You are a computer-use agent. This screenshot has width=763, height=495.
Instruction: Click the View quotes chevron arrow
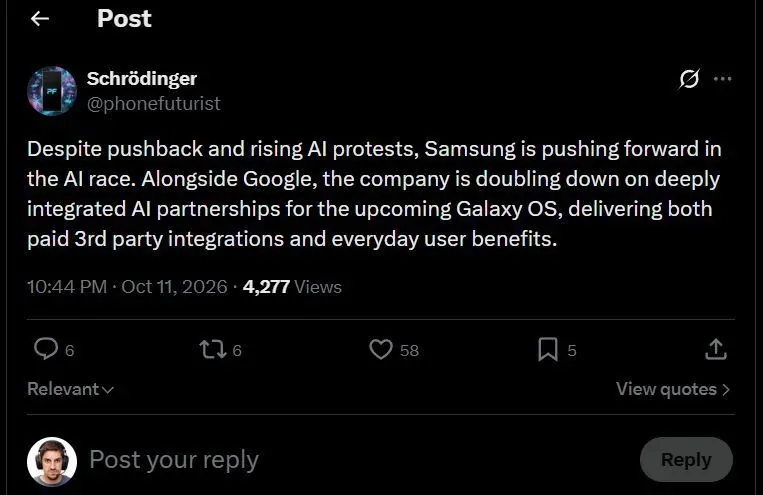tap(726, 389)
